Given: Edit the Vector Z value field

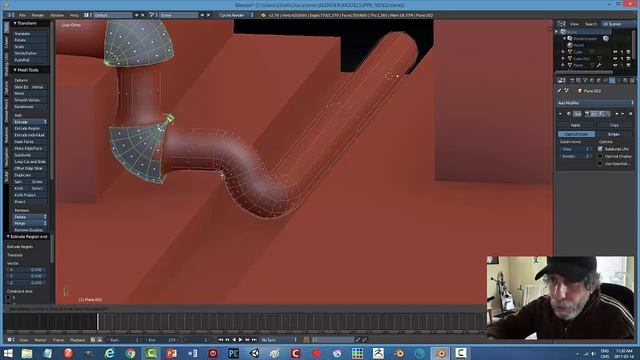Looking at the screenshot, I should click(x=27, y=282).
